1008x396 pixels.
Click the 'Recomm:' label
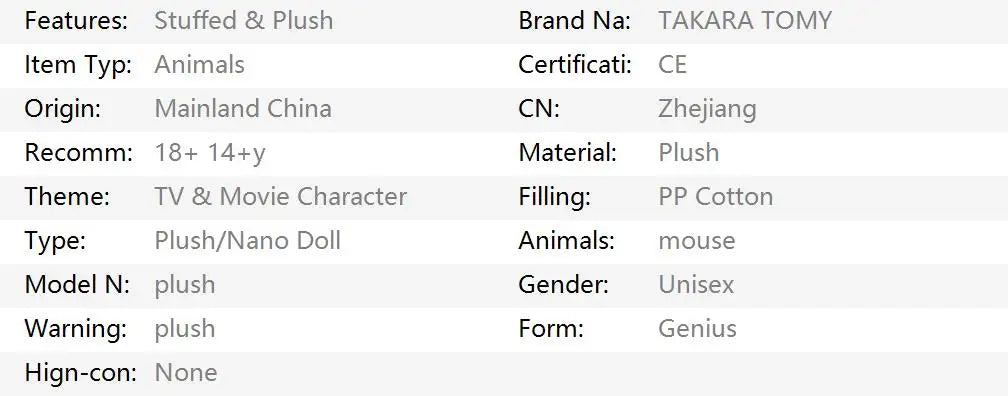pyautogui.click(x=78, y=153)
